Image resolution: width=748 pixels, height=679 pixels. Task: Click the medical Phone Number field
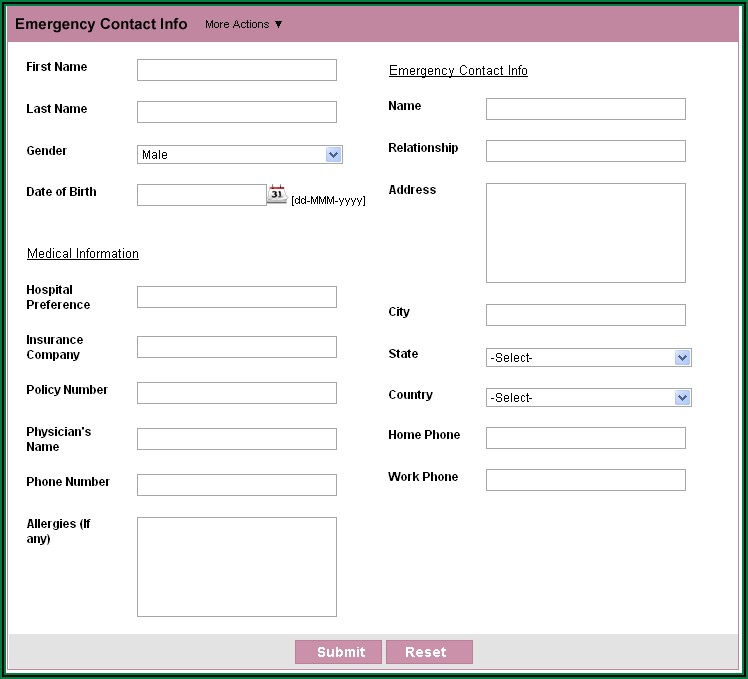pos(236,485)
